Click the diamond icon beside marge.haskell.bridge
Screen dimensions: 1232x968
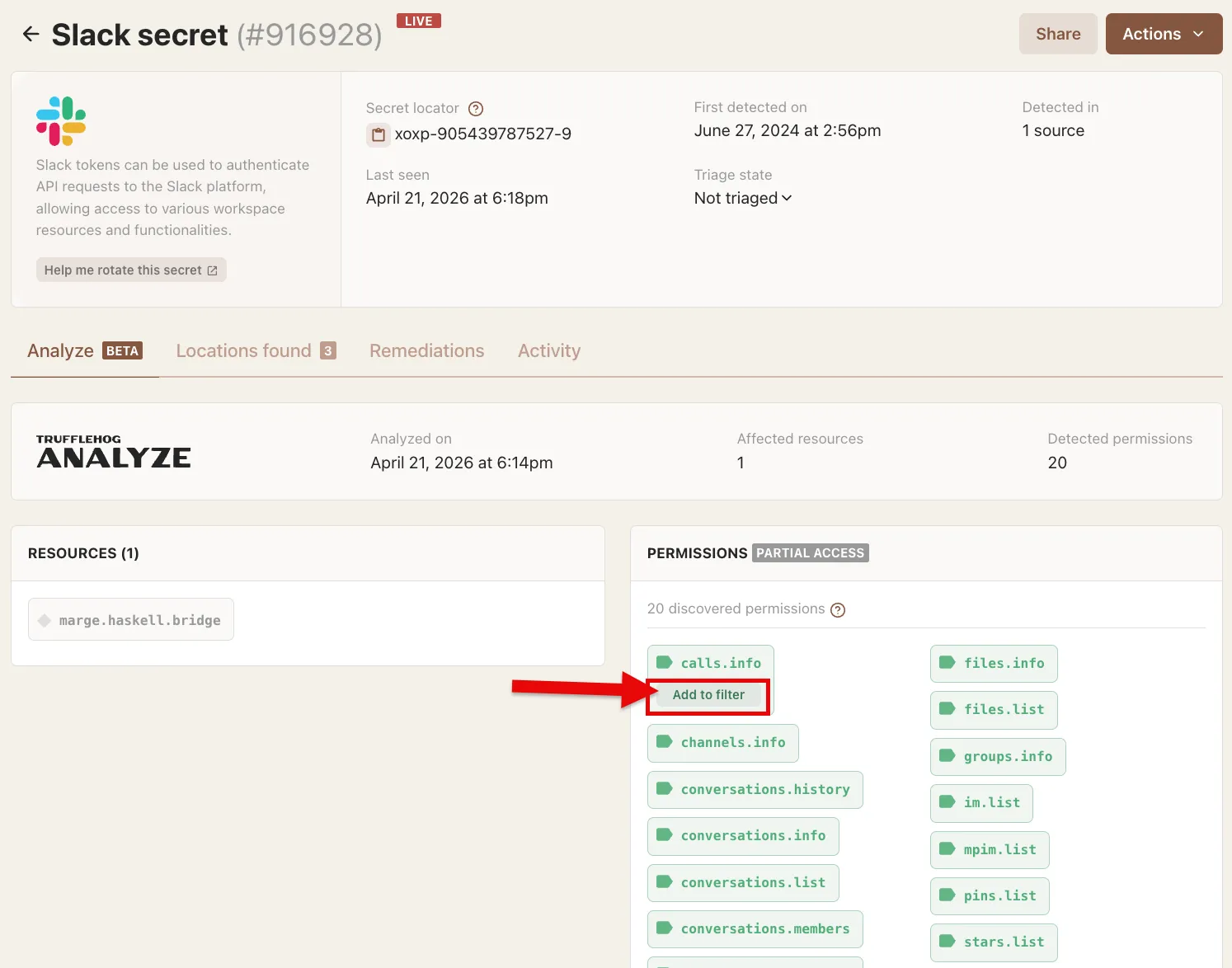[x=45, y=620]
